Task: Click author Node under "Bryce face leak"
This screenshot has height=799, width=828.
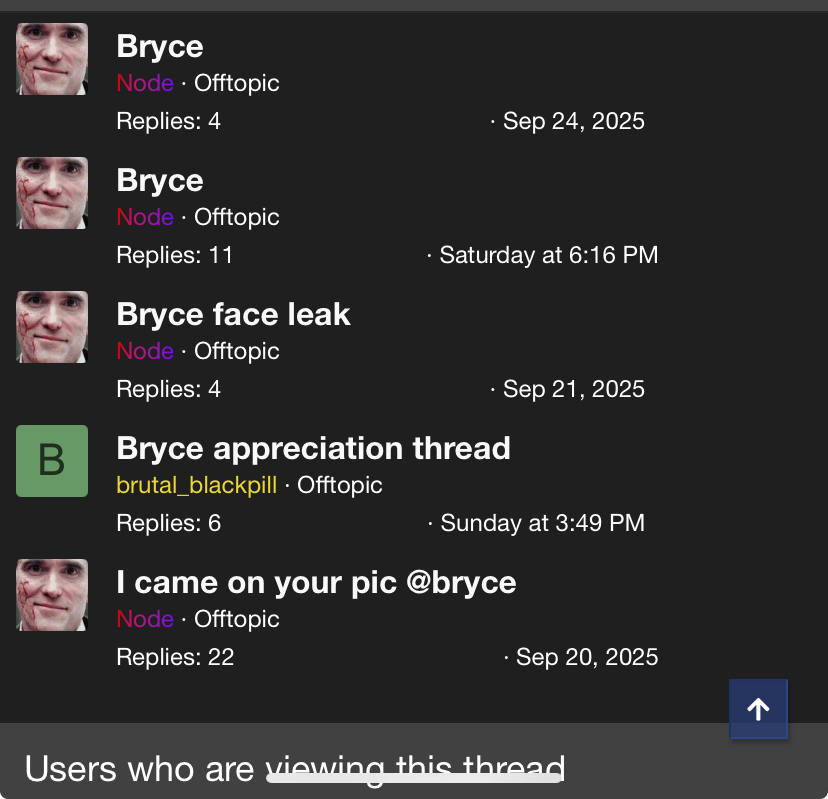Action: click(x=145, y=352)
